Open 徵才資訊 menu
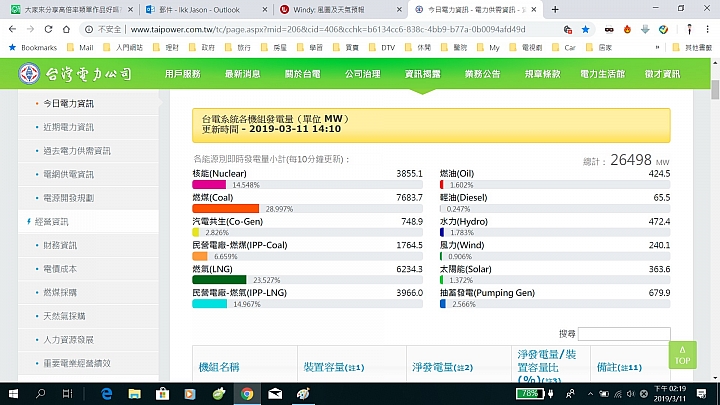The height and width of the screenshot is (405, 720). (x=662, y=74)
